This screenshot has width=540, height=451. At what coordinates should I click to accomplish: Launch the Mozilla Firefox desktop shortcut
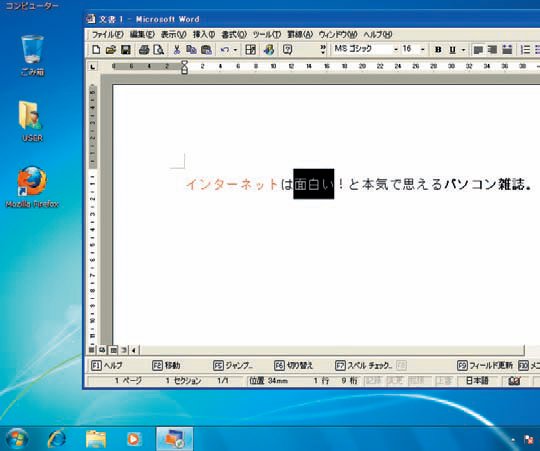pyautogui.click(x=32, y=187)
